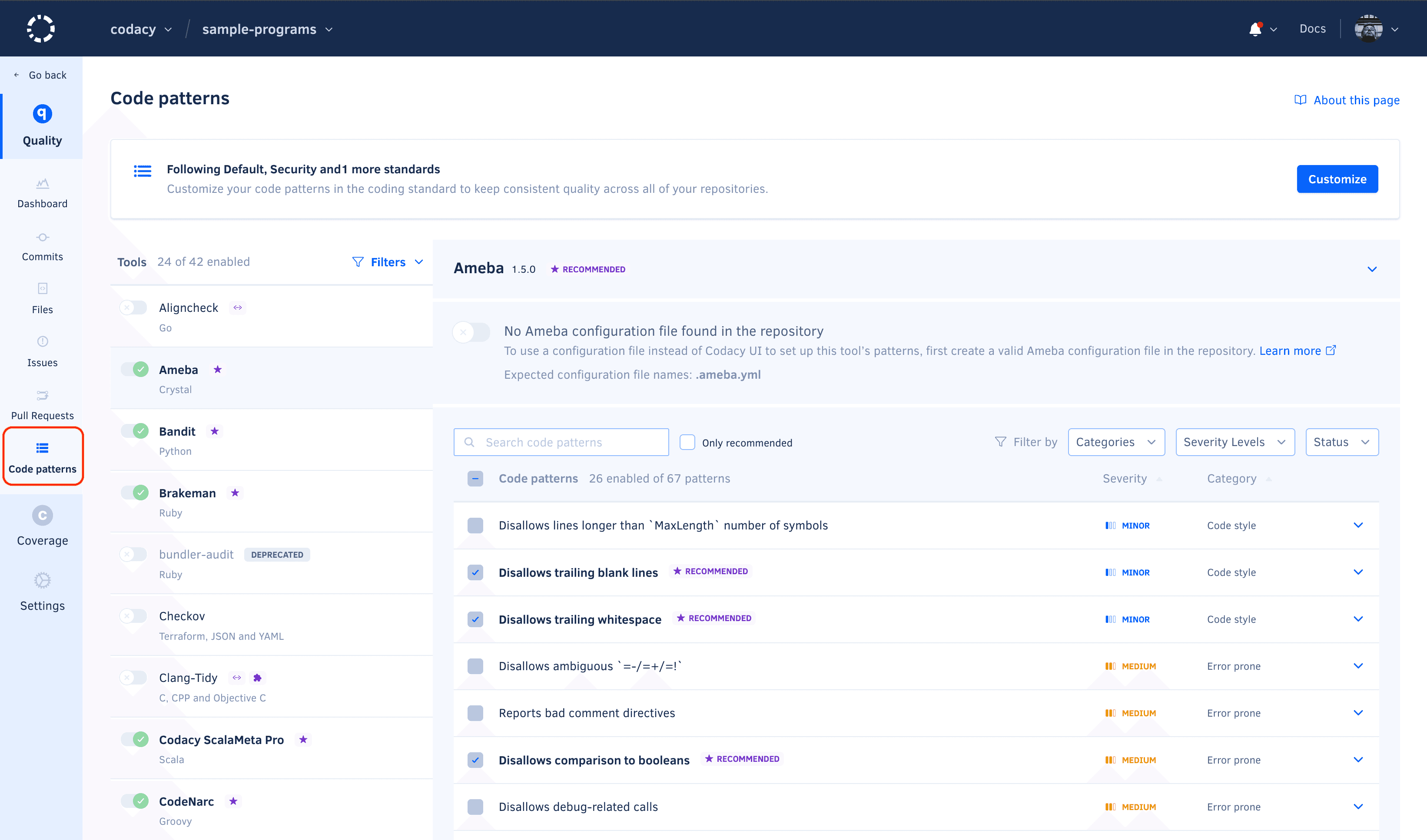Open the sample-programs repository menu
Screen dimensions: 1427x840
pos(267,29)
